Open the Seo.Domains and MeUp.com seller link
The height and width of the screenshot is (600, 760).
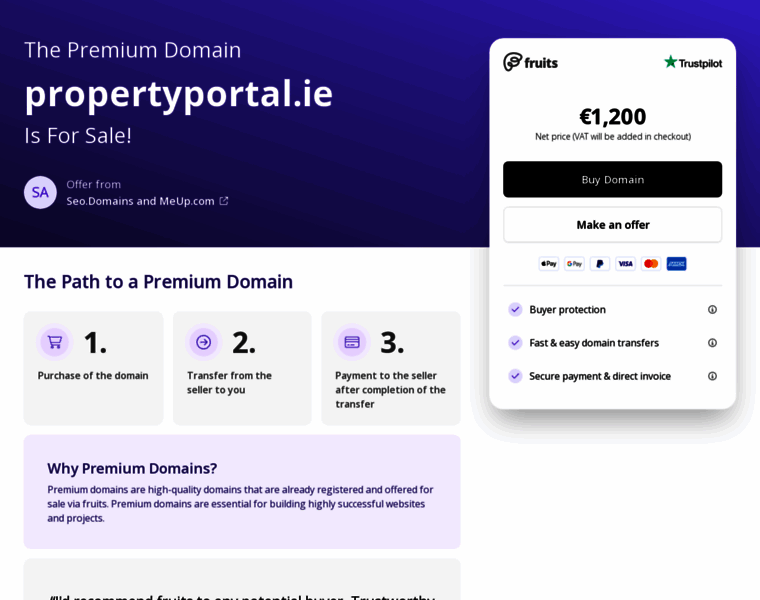(147, 201)
